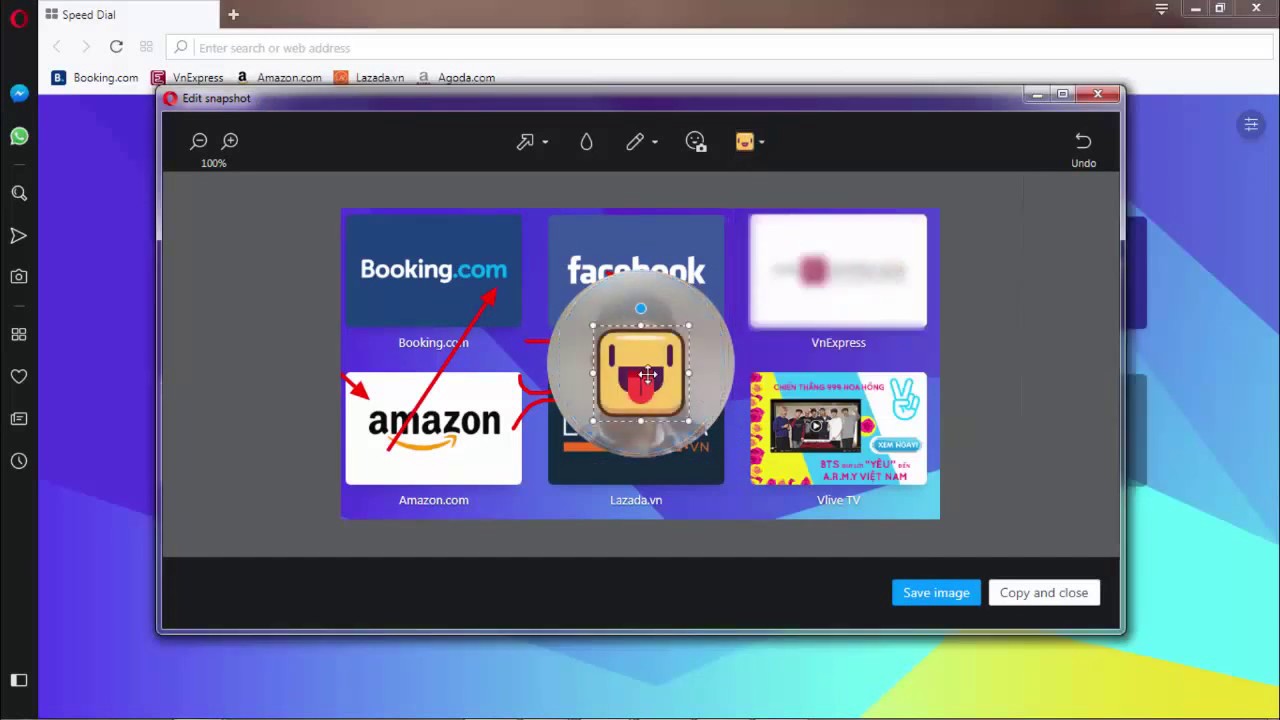Open Lazada.vn bookmark
The height and width of the screenshot is (720, 1280).
point(370,77)
